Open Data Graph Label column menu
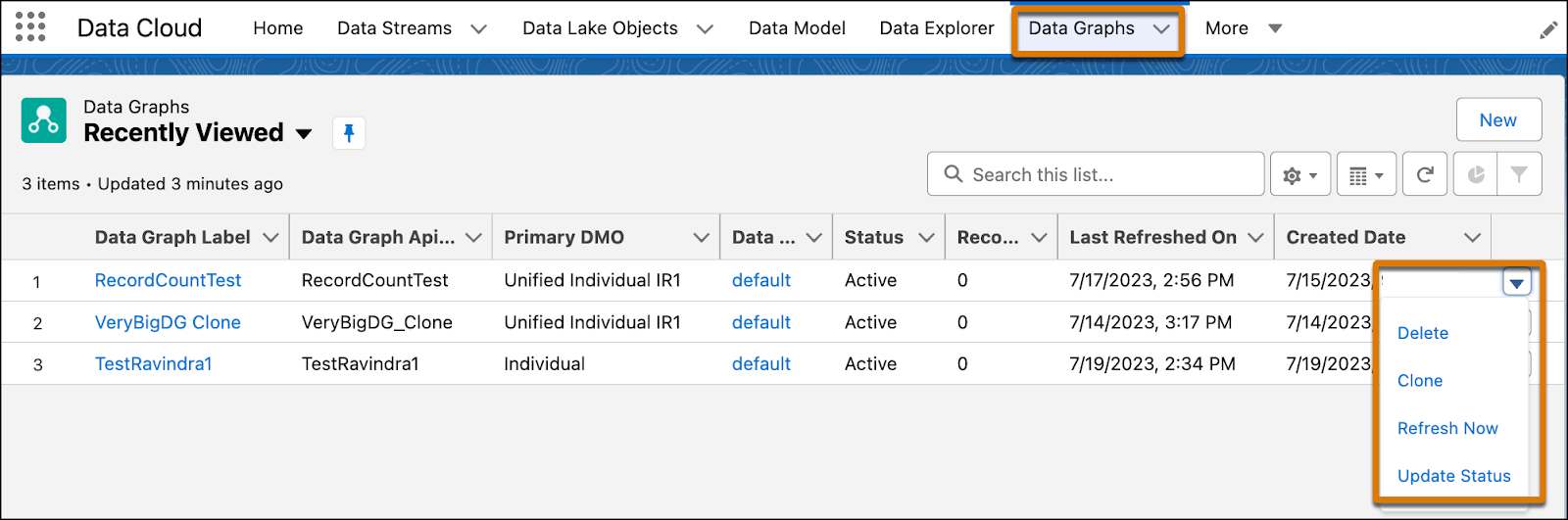 click(271, 238)
